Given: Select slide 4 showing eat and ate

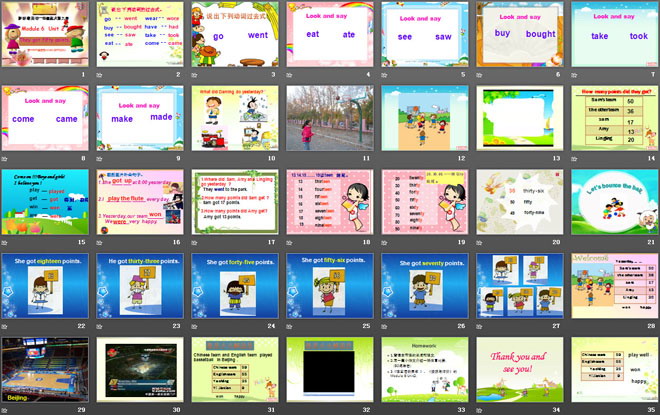Looking at the screenshot, I should coord(330,34).
